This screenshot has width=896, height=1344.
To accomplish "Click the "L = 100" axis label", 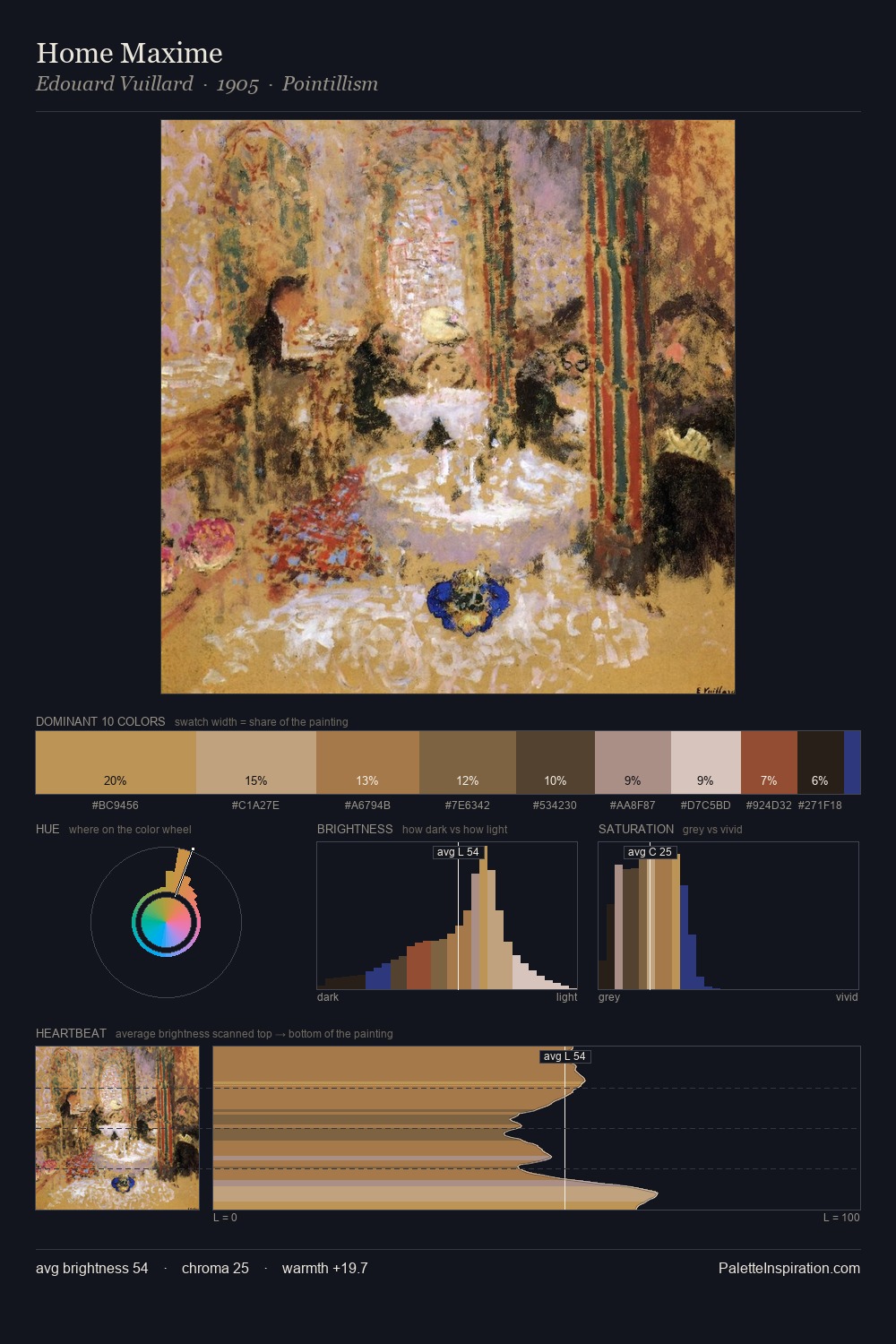I will [x=841, y=1218].
